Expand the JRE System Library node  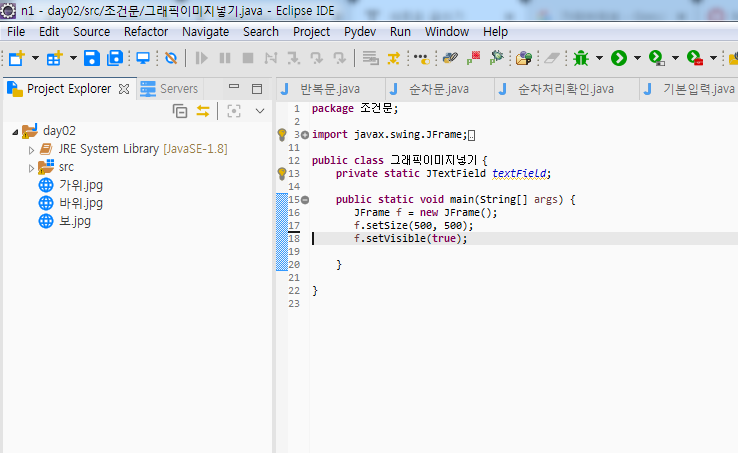pyautogui.click(x=31, y=150)
